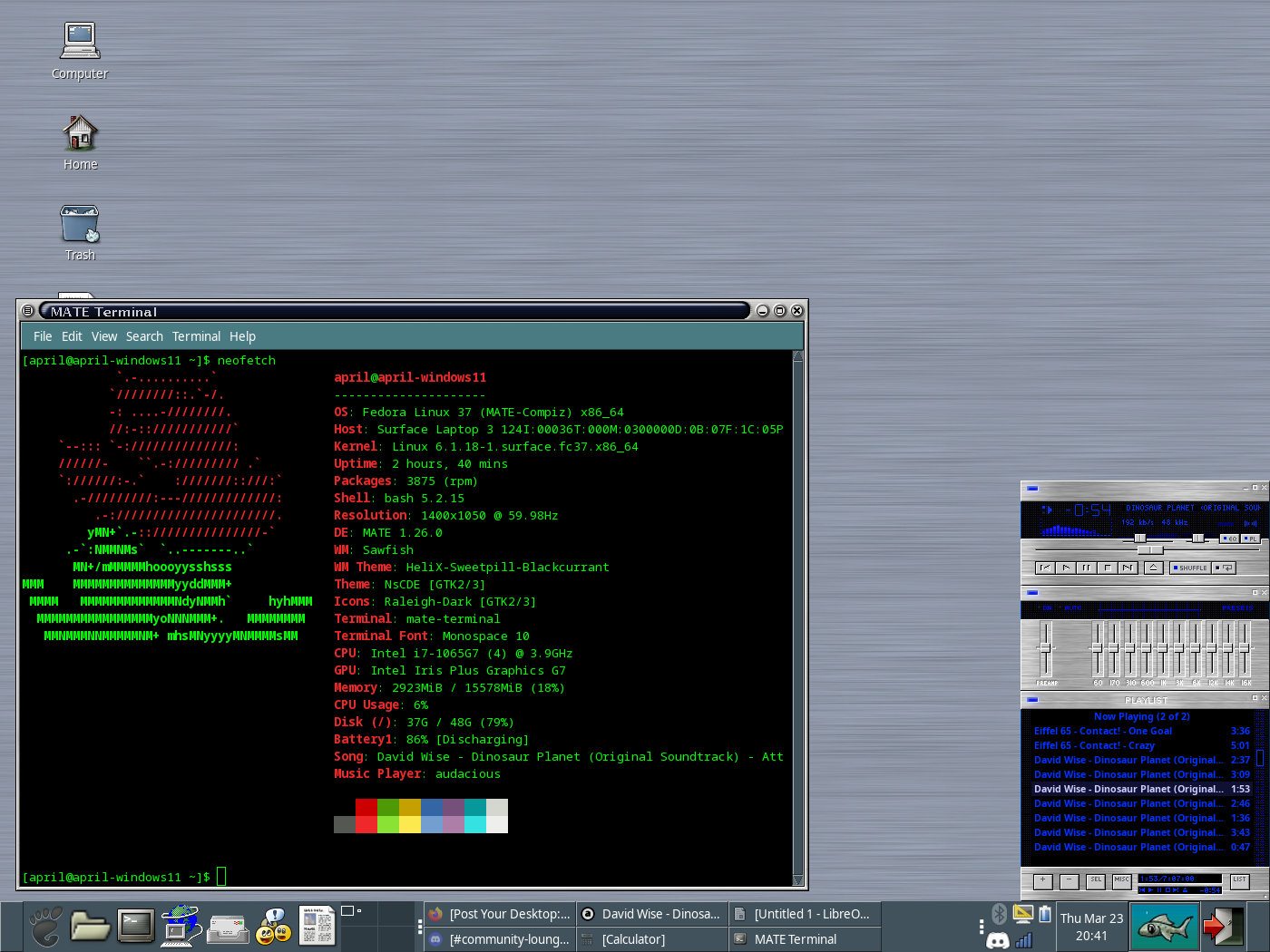Click the Eject button in Audacious

(x=1154, y=568)
